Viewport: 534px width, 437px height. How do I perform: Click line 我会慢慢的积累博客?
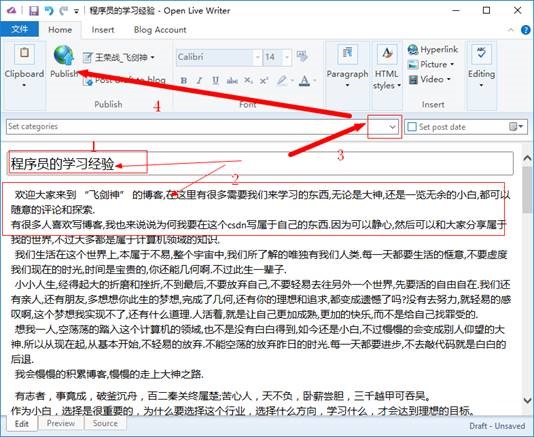[x=109, y=374]
